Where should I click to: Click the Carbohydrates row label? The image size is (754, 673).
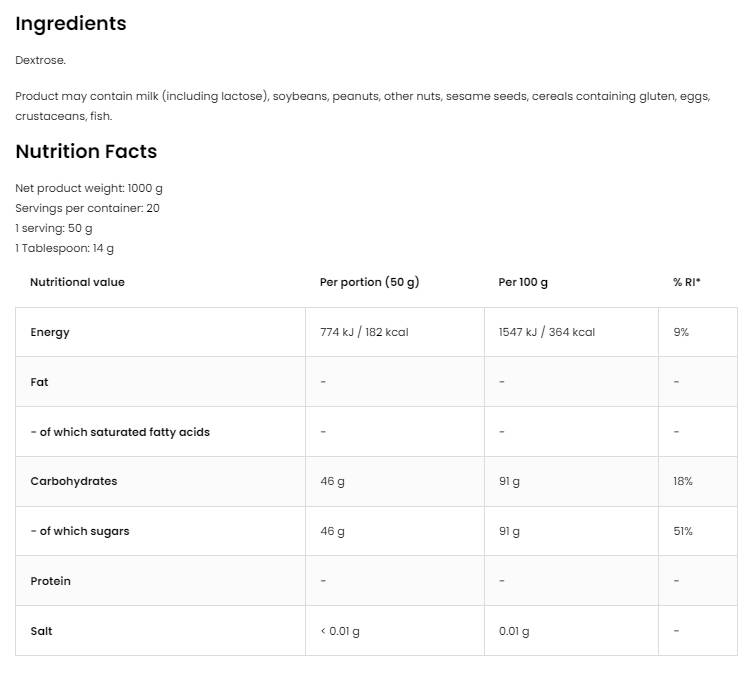73,481
